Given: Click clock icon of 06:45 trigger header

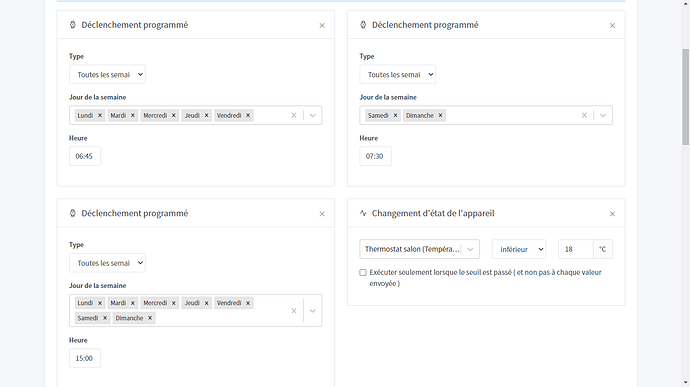Looking at the screenshot, I should coord(73,25).
